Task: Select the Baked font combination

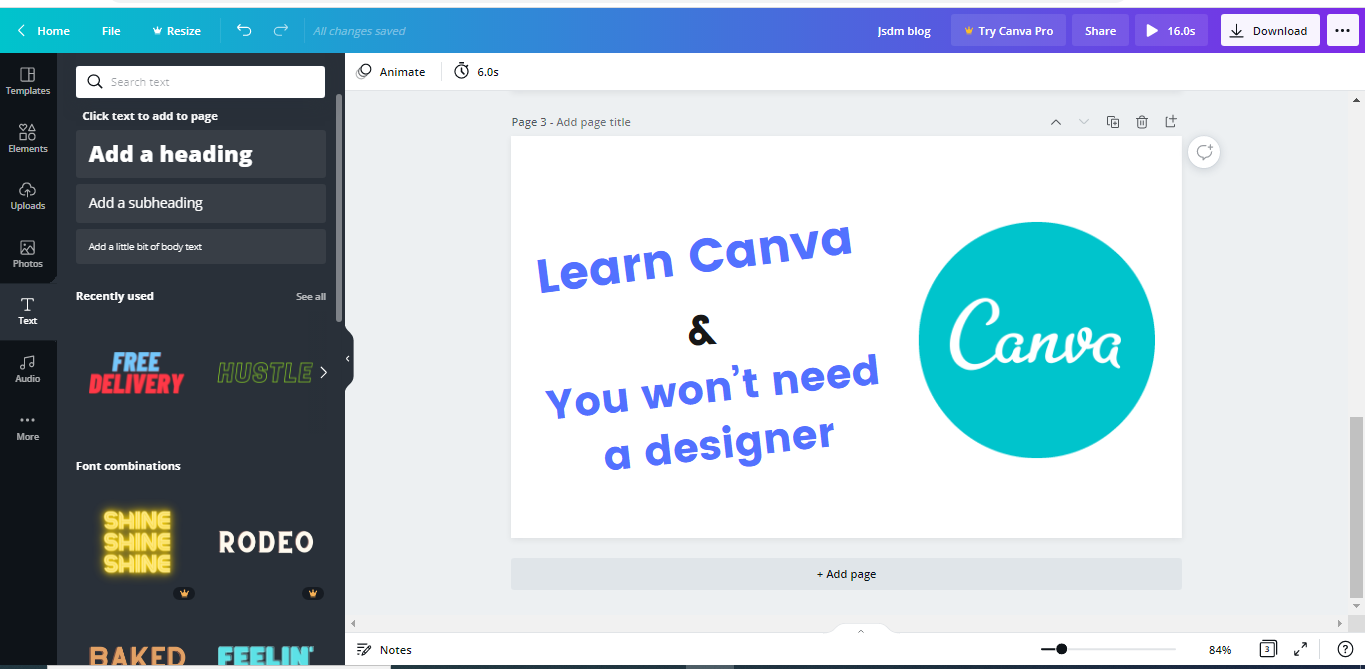Action: tap(137, 655)
